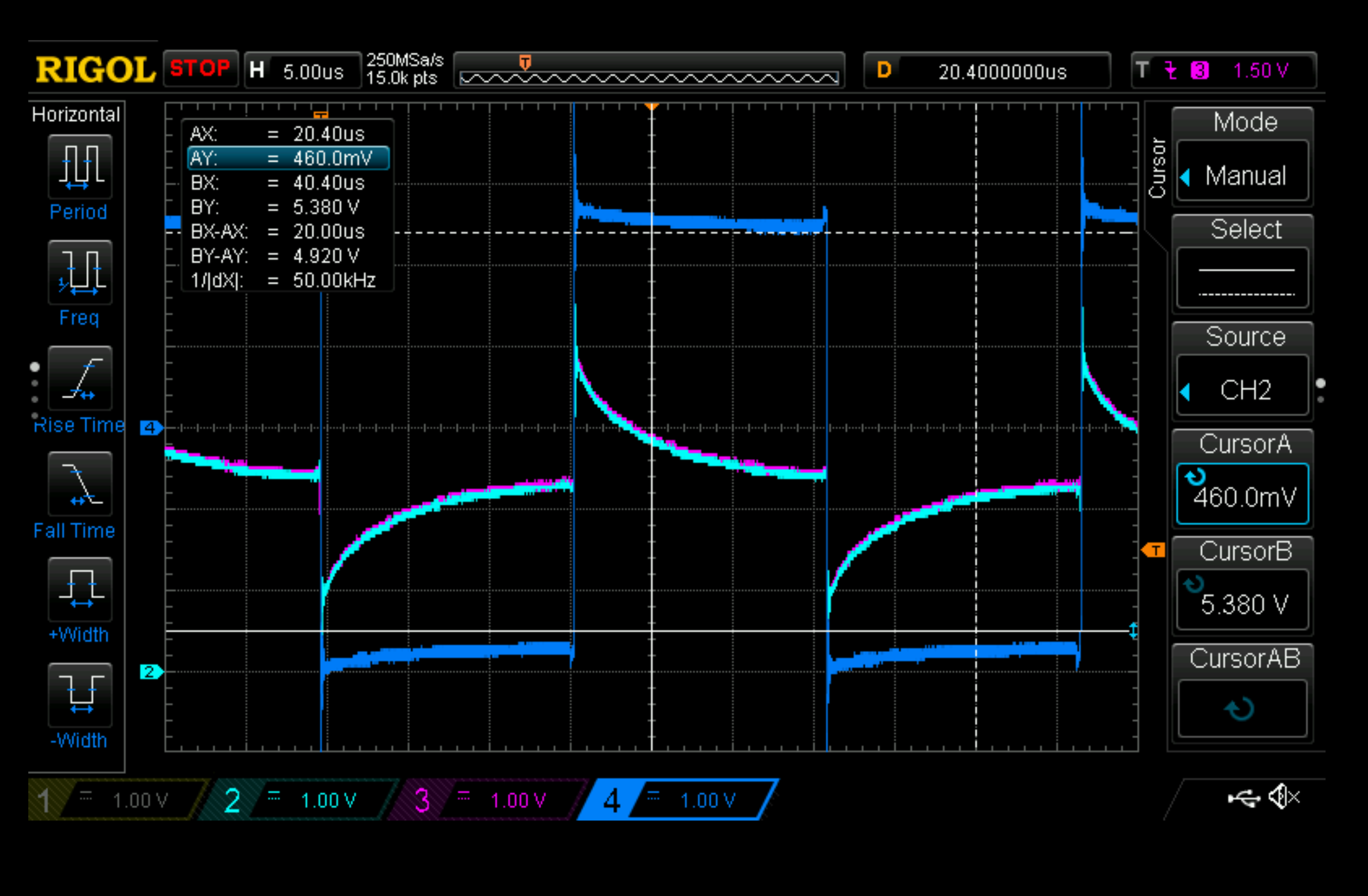
Task: Click the STOP run status indicator
Action: pyautogui.click(x=200, y=69)
